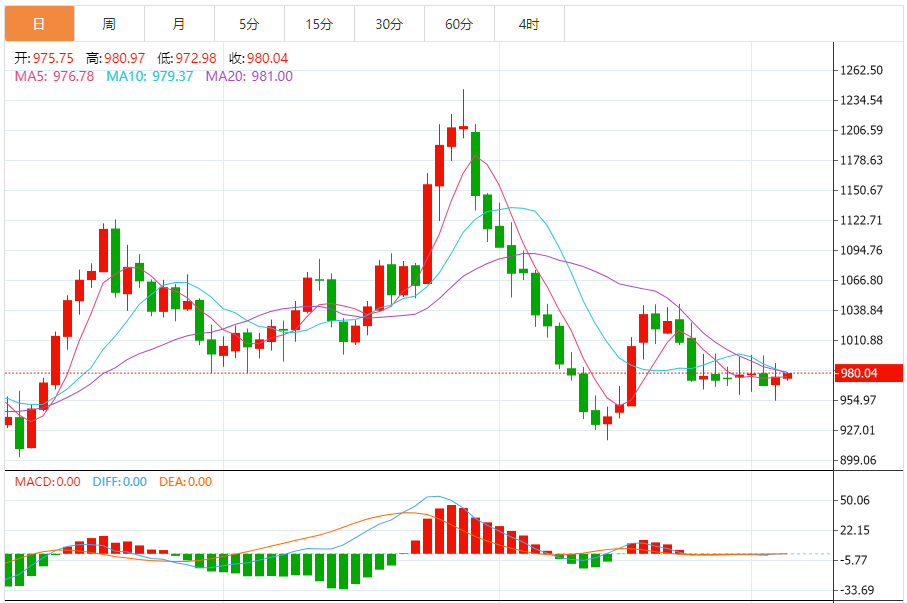Viewport: 907px width, 603px height.
Task: Click the DEA:0.00 indicator label
Action: 186,481
